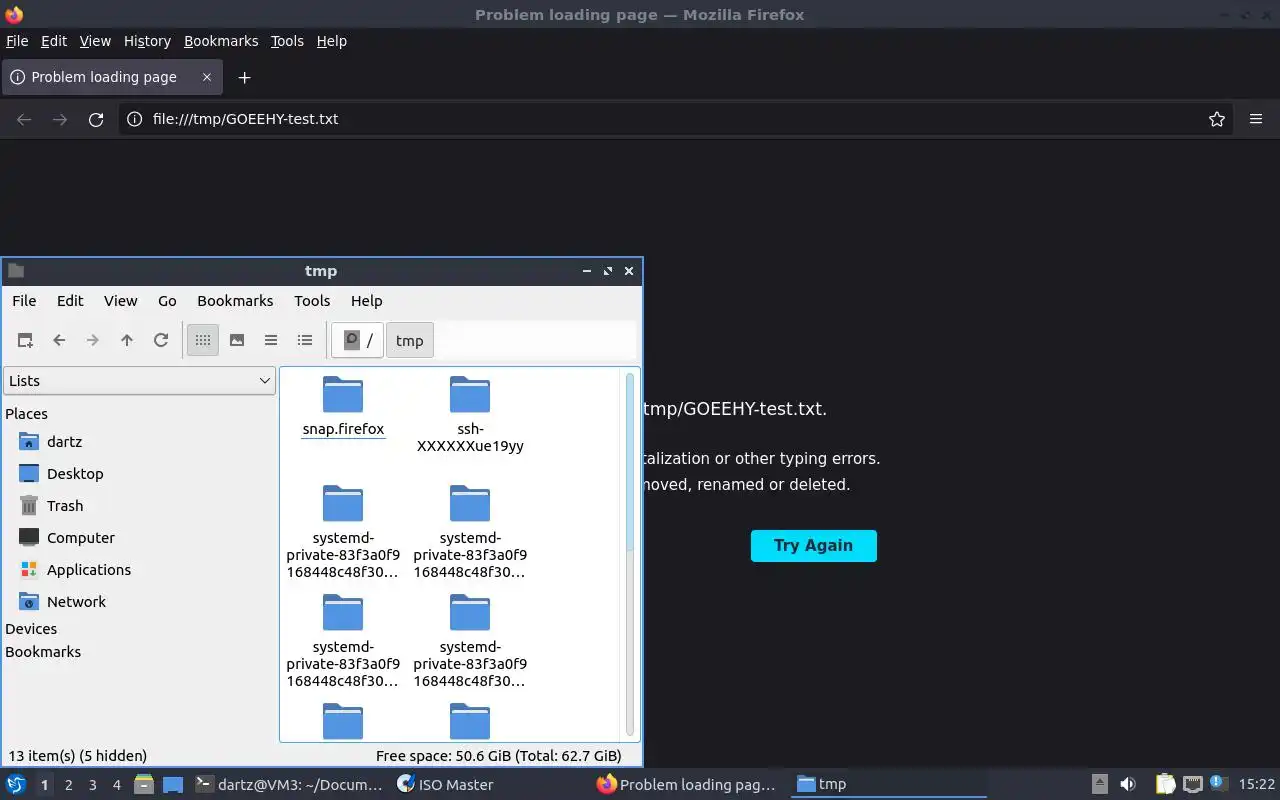Switch to workspace 4 on taskbar
Screen dimensions: 1280x800
(x=117, y=785)
